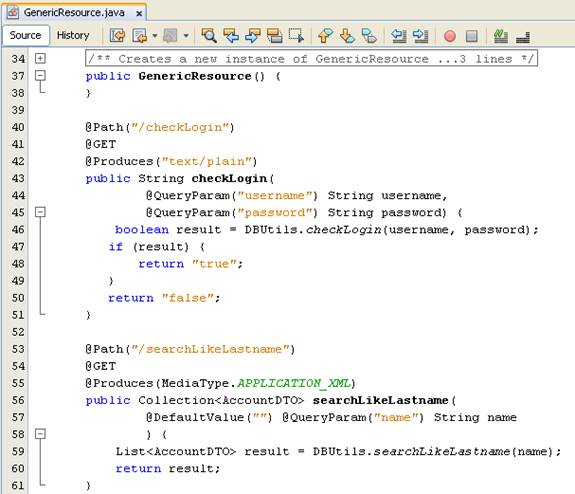Image resolution: width=575 pixels, height=494 pixels.
Task: Open the Back navigation dropdown arrow
Action: pyautogui.click(x=155, y=36)
